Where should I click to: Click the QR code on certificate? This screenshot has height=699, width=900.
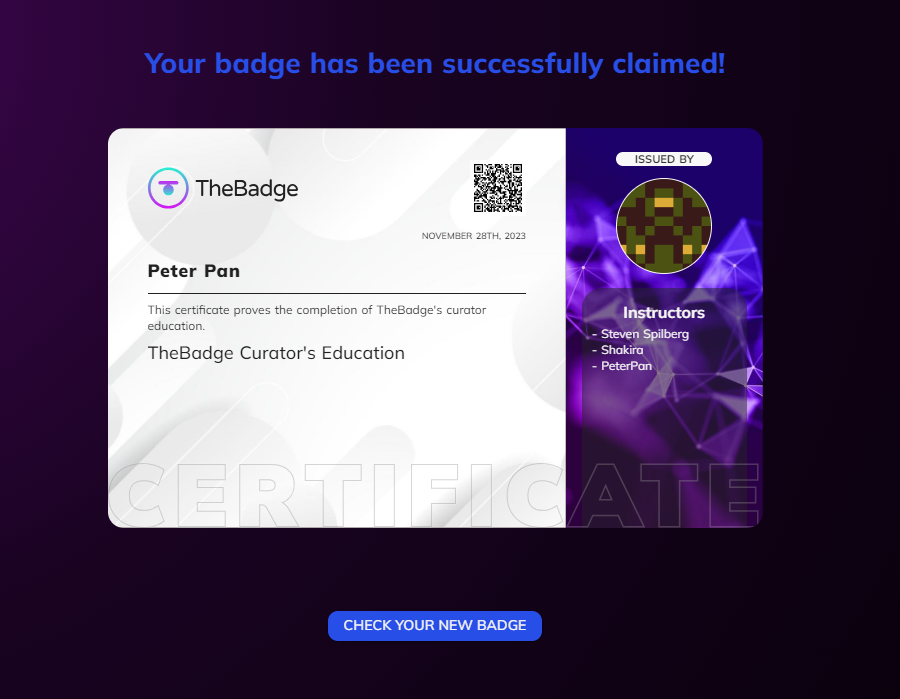[x=498, y=188]
